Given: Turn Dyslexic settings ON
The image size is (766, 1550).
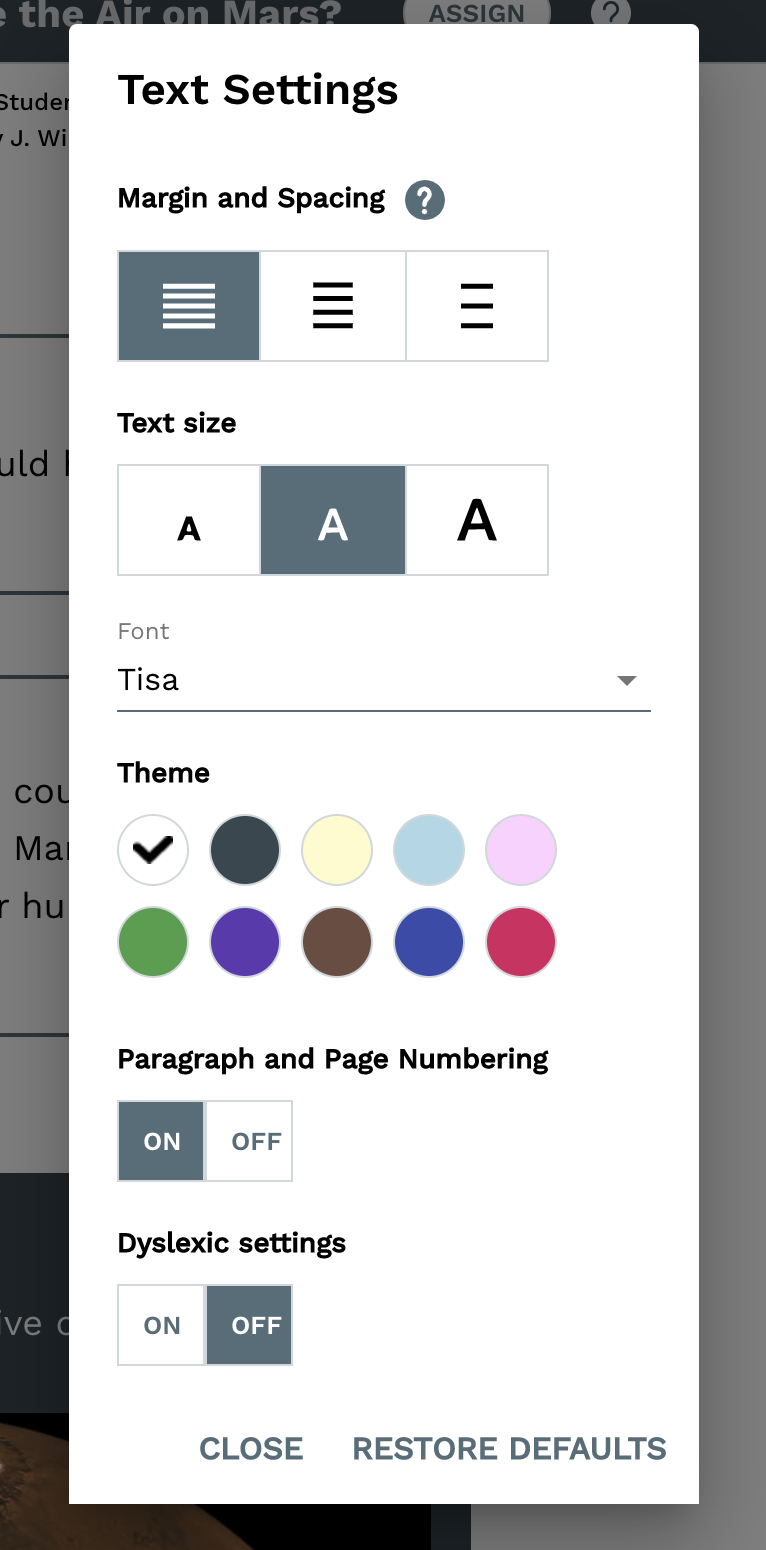Looking at the screenshot, I should pos(162,1325).
